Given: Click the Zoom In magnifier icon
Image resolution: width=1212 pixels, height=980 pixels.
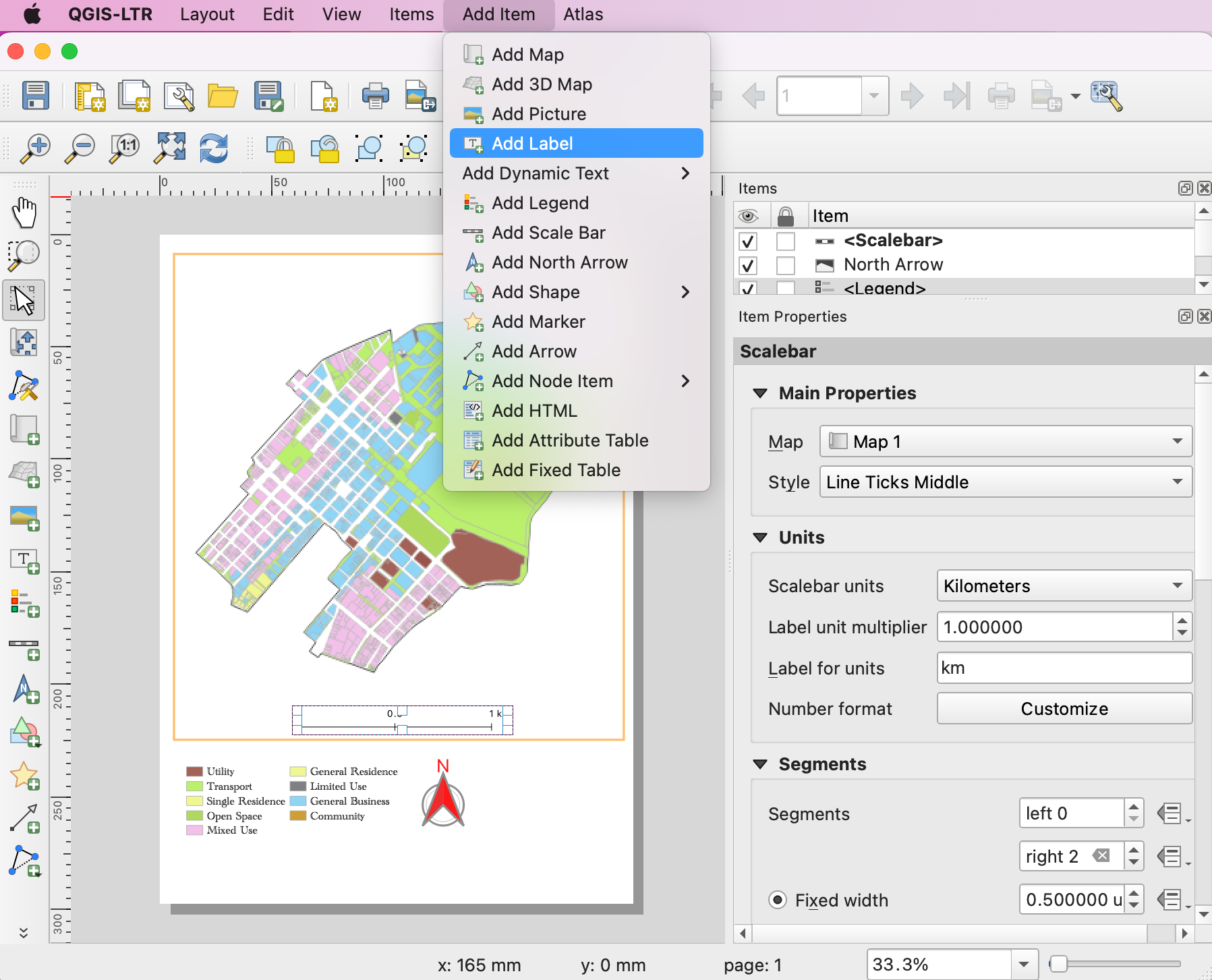Looking at the screenshot, I should (35, 148).
